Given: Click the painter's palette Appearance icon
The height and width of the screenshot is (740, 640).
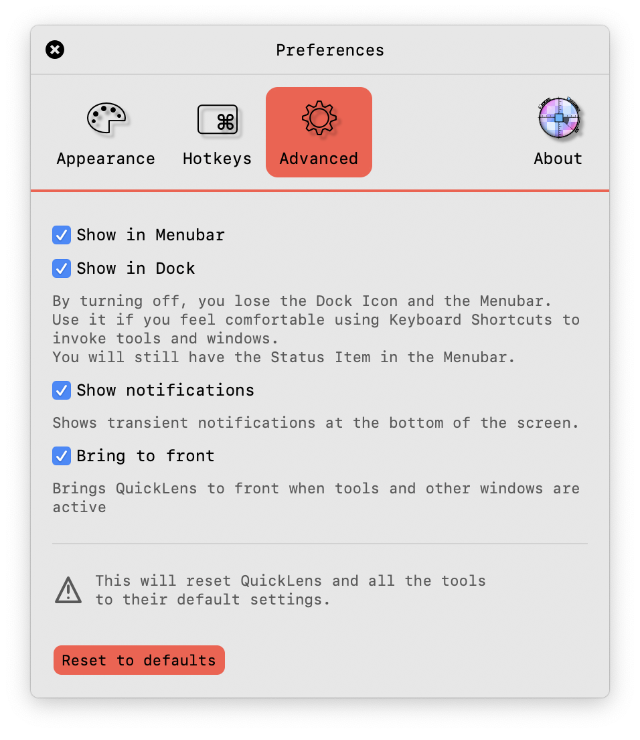Looking at the screenshot, I should tap(107, 119).
